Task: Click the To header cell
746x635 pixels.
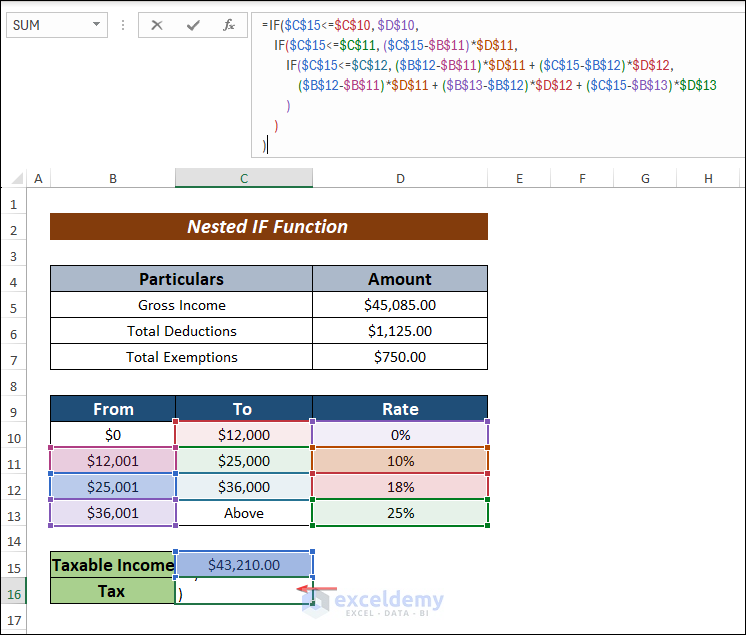Action: [244, 409]
